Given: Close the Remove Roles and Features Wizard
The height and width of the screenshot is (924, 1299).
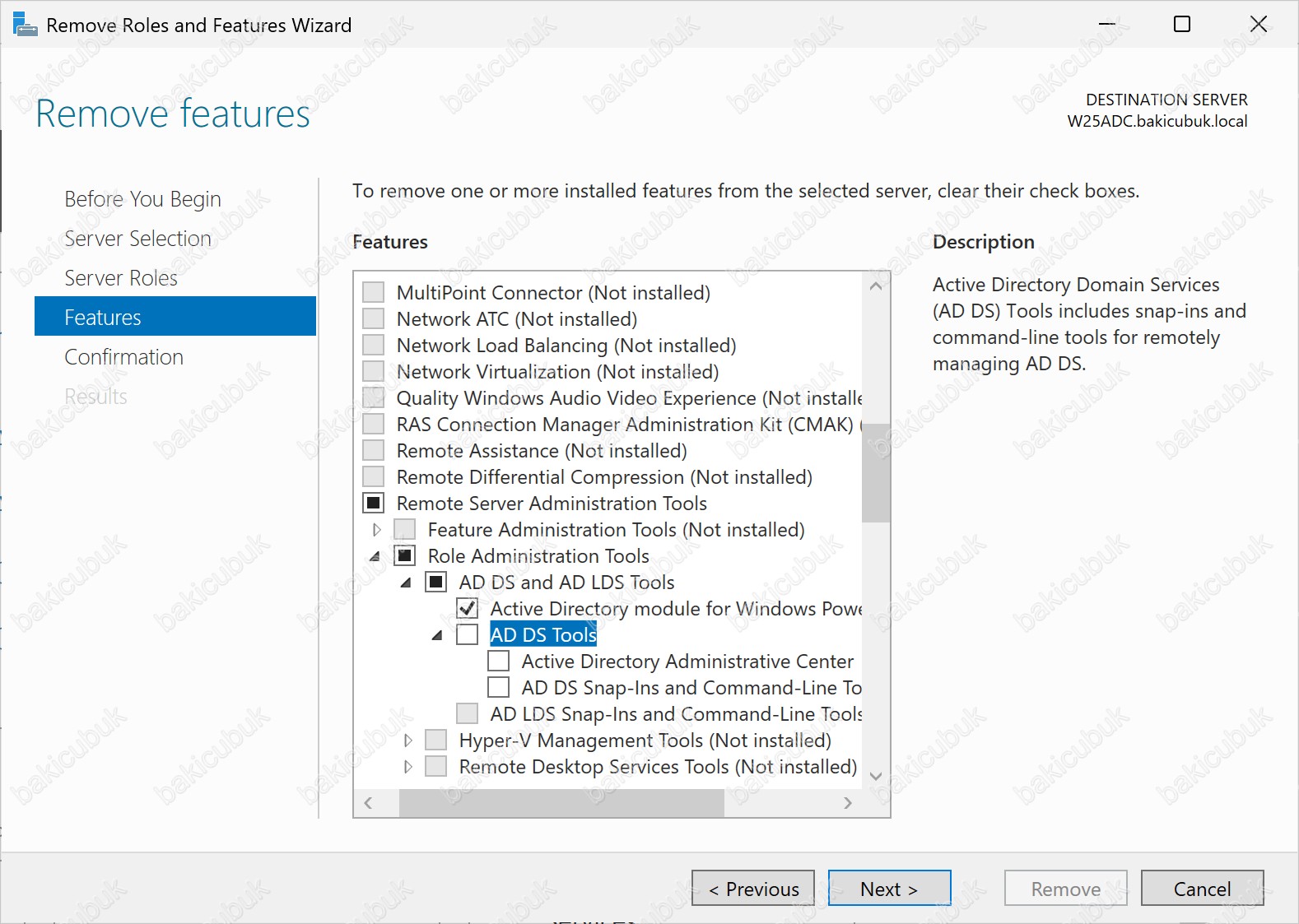Looking at the screenshot, I should 1259,24.
